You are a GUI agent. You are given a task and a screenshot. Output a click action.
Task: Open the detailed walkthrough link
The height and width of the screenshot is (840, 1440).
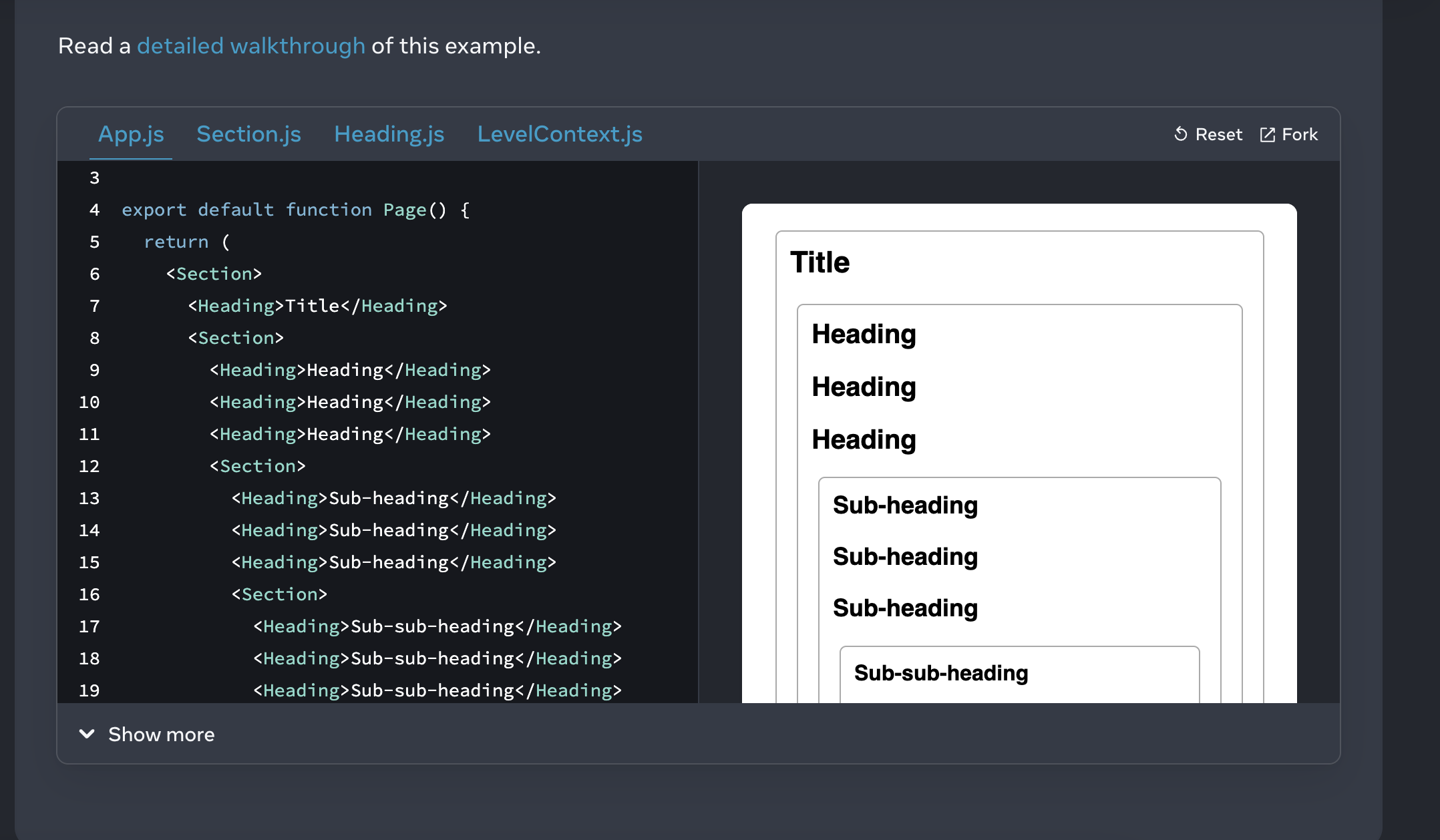pyautogui.click(x=251, y=45)
